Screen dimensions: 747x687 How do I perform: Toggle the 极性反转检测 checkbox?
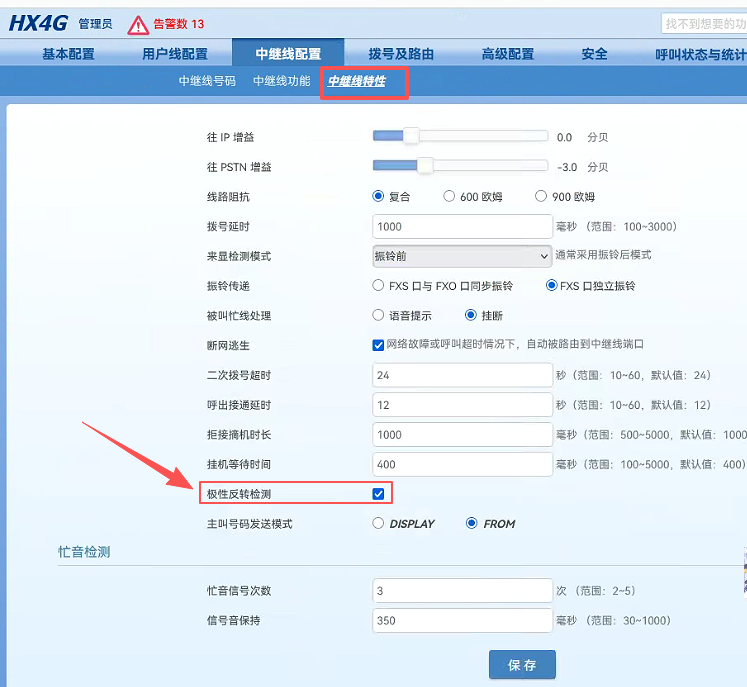coord(378,494)
